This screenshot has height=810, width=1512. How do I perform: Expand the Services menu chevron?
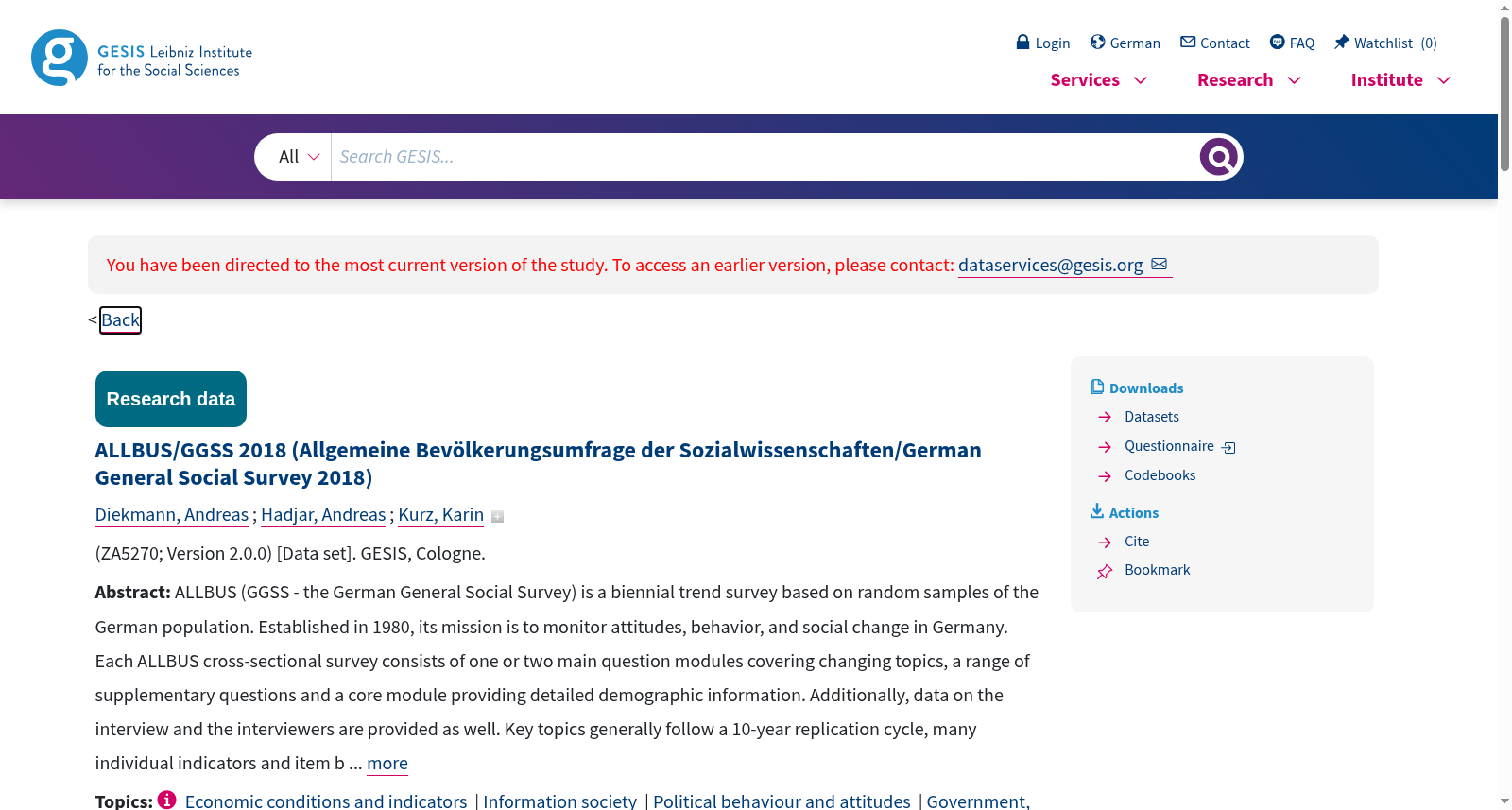1141,80
